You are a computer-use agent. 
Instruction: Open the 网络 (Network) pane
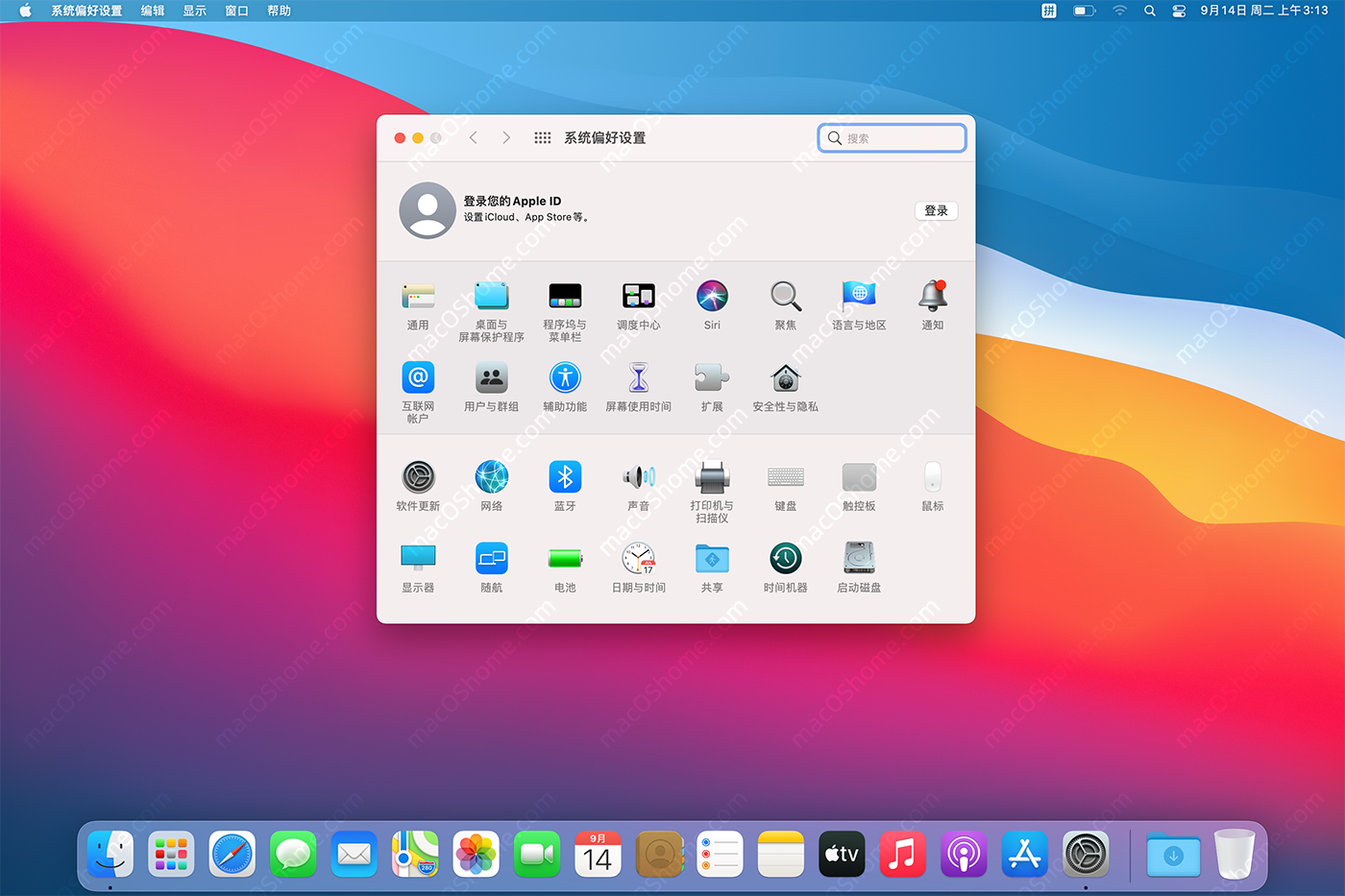491,476
